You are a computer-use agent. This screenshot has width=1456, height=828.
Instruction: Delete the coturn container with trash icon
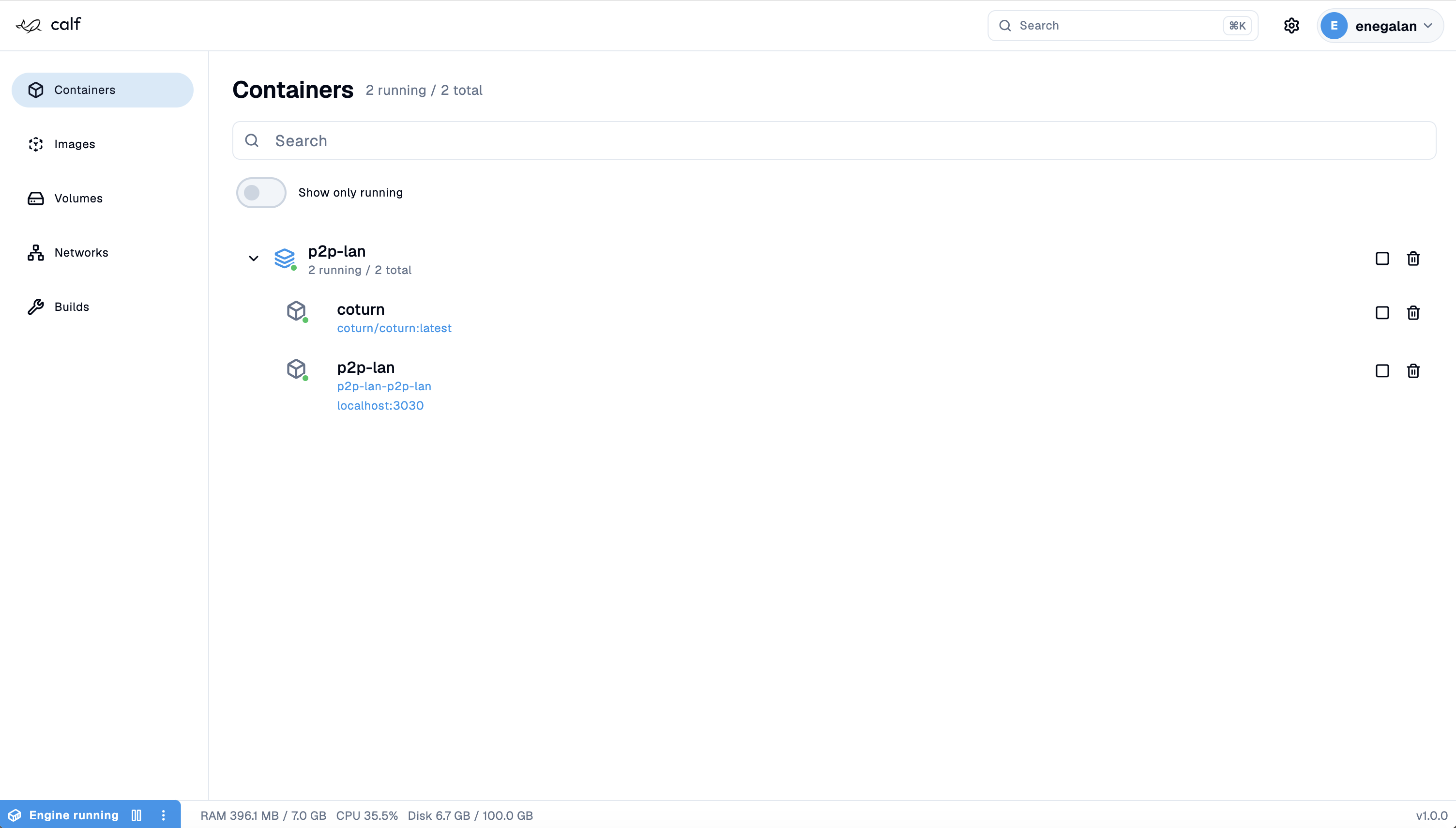click(x=1413, y=313)
